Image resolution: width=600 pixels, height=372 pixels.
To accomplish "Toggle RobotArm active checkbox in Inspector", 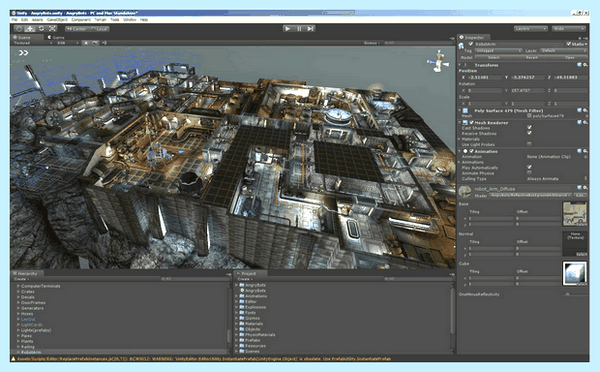I will (471, 44).
